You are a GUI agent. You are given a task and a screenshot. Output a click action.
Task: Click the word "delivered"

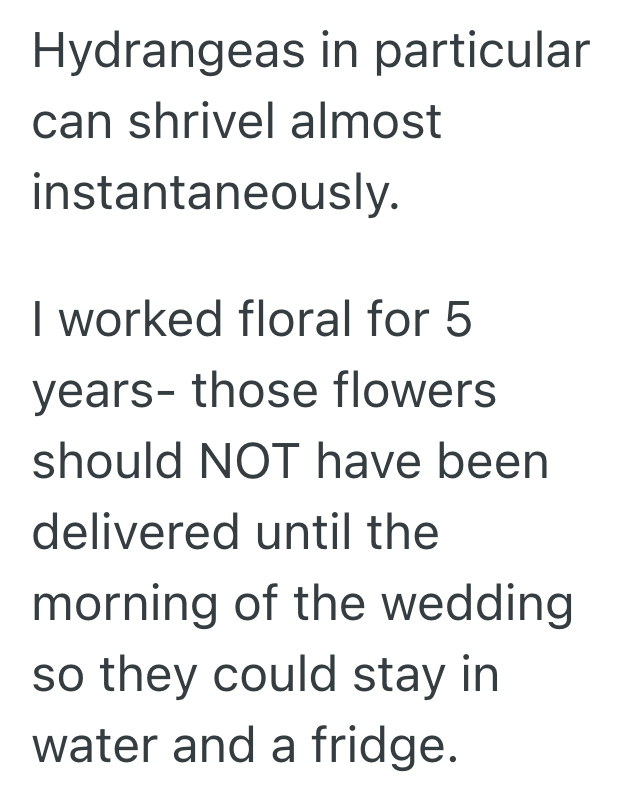click(x=135, y=531)
